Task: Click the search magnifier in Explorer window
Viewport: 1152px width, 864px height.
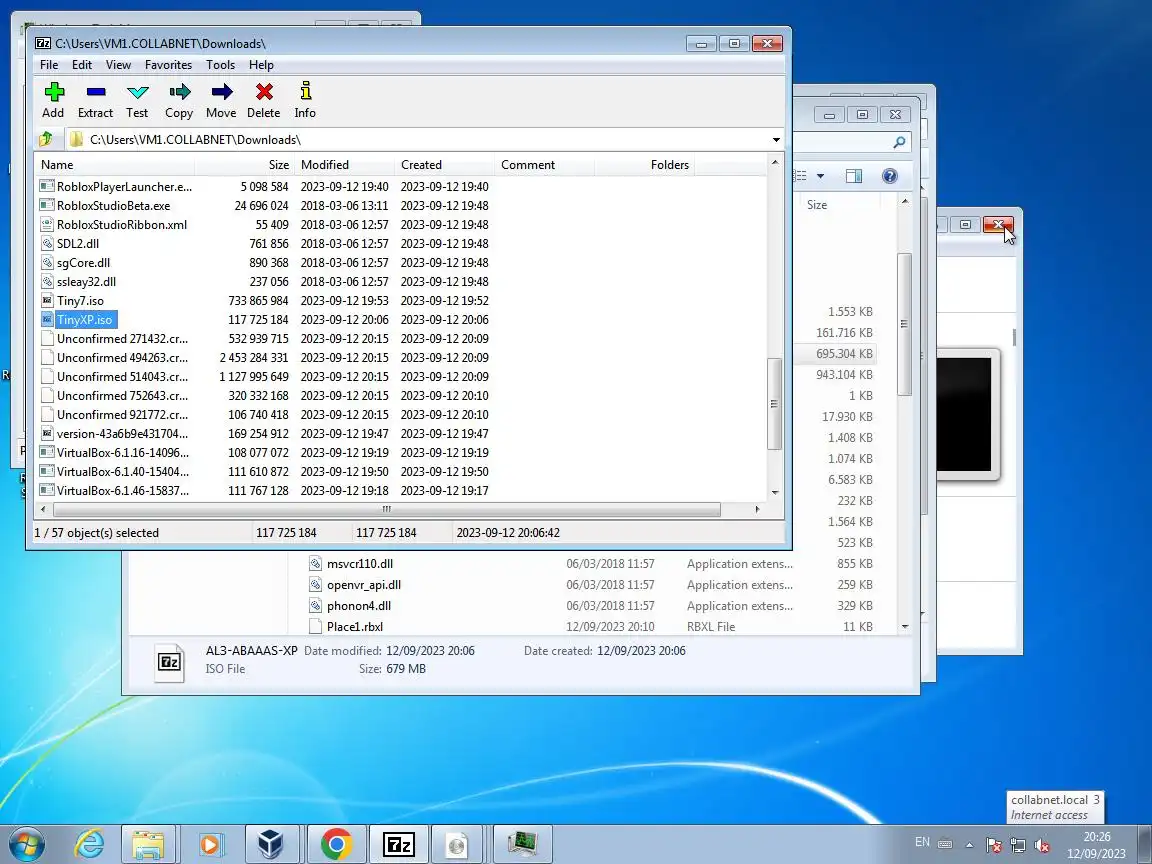Action: (899, 142)
